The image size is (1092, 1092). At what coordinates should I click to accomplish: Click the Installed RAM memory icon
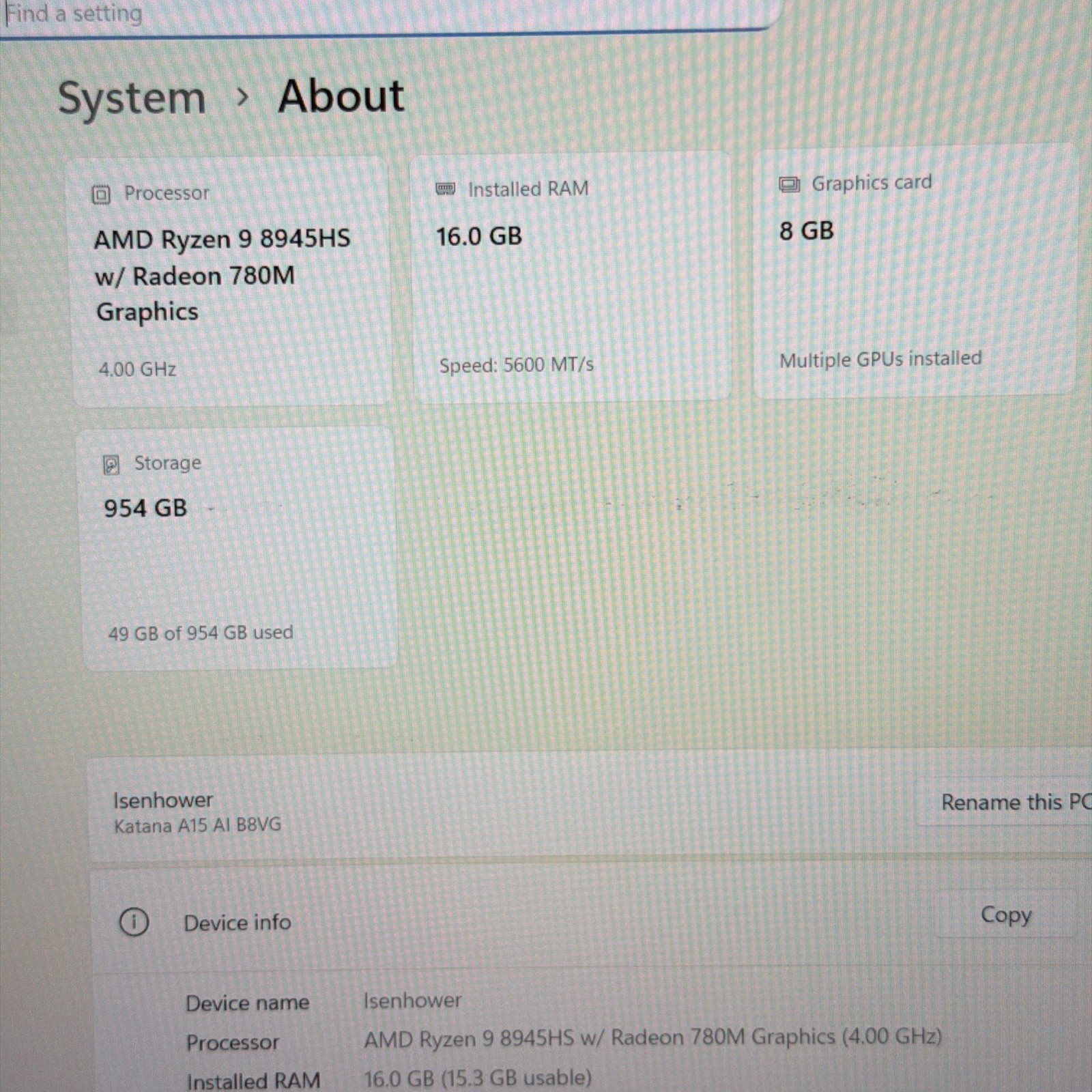[445, 188]
